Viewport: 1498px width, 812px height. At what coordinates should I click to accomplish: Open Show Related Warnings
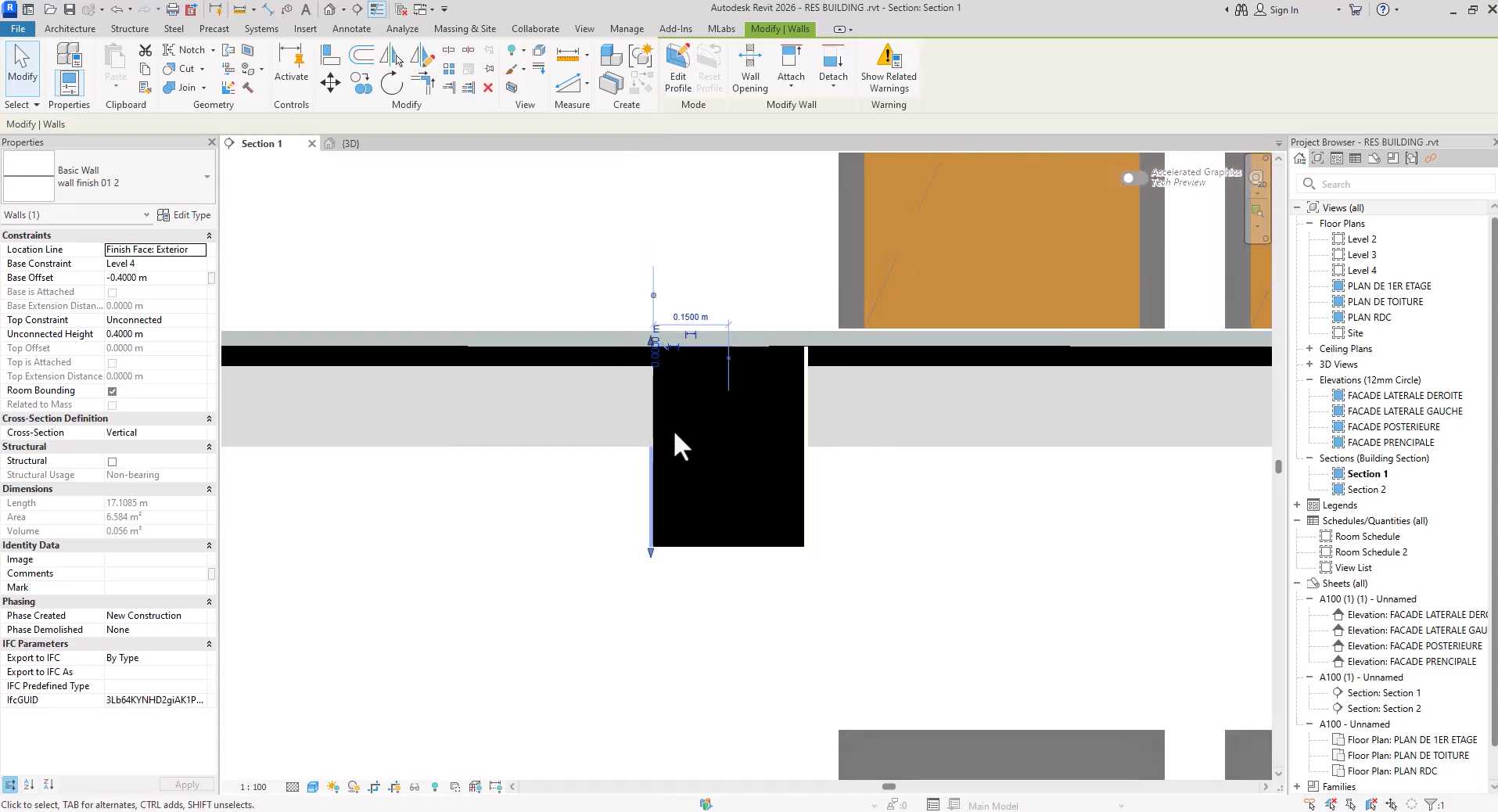pyautogui.click(x=888, y=69)
